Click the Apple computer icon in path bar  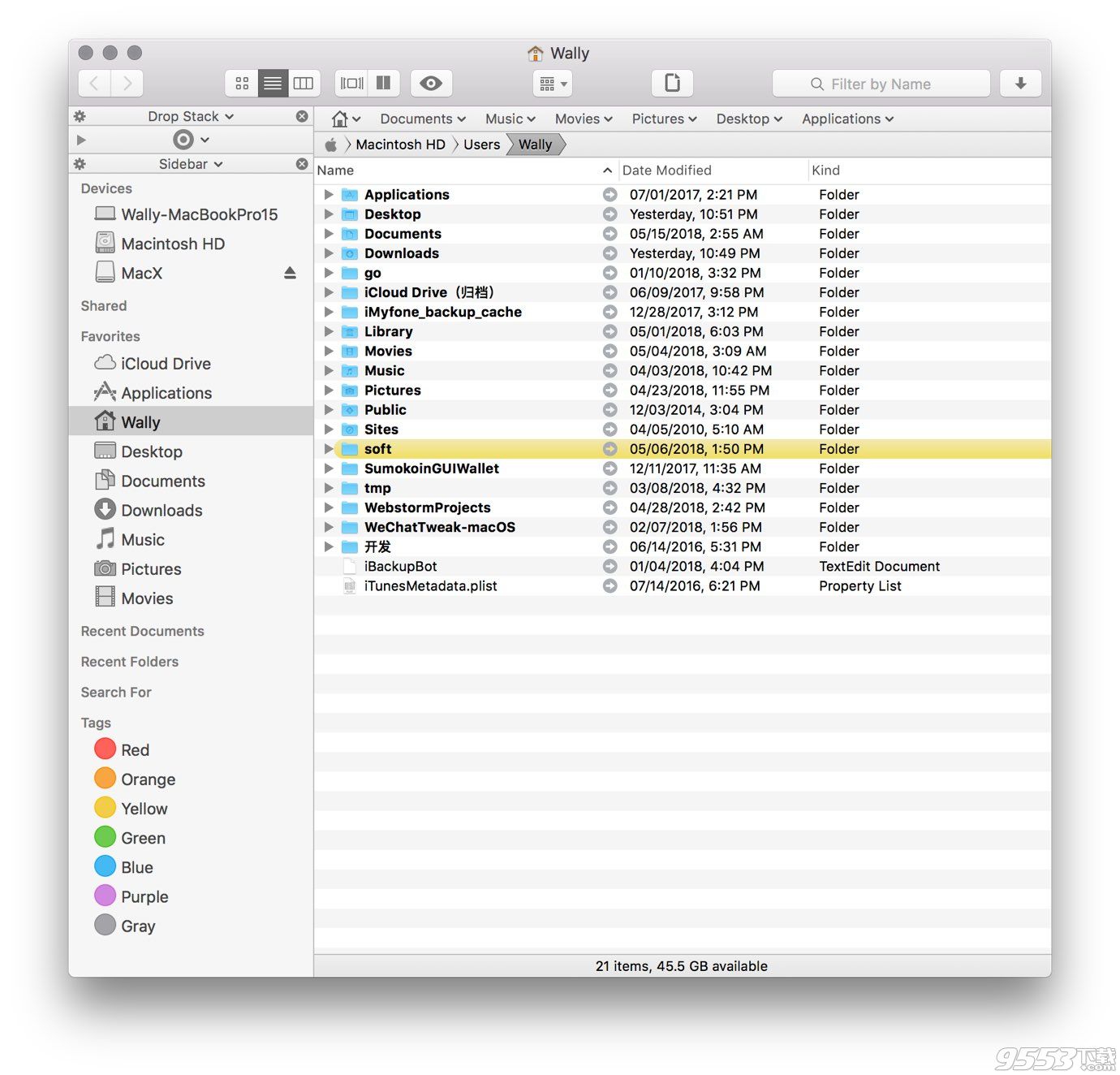click(x=331, y=145)
